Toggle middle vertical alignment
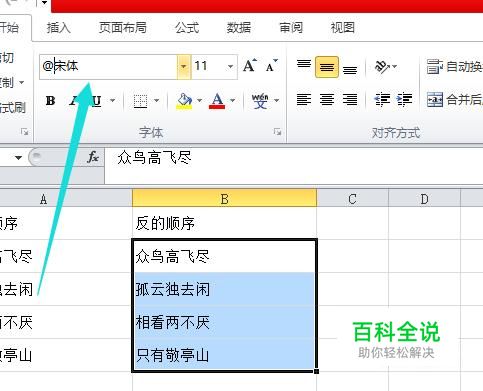Viewport: 483px width, 391px height. click(327, 67)
